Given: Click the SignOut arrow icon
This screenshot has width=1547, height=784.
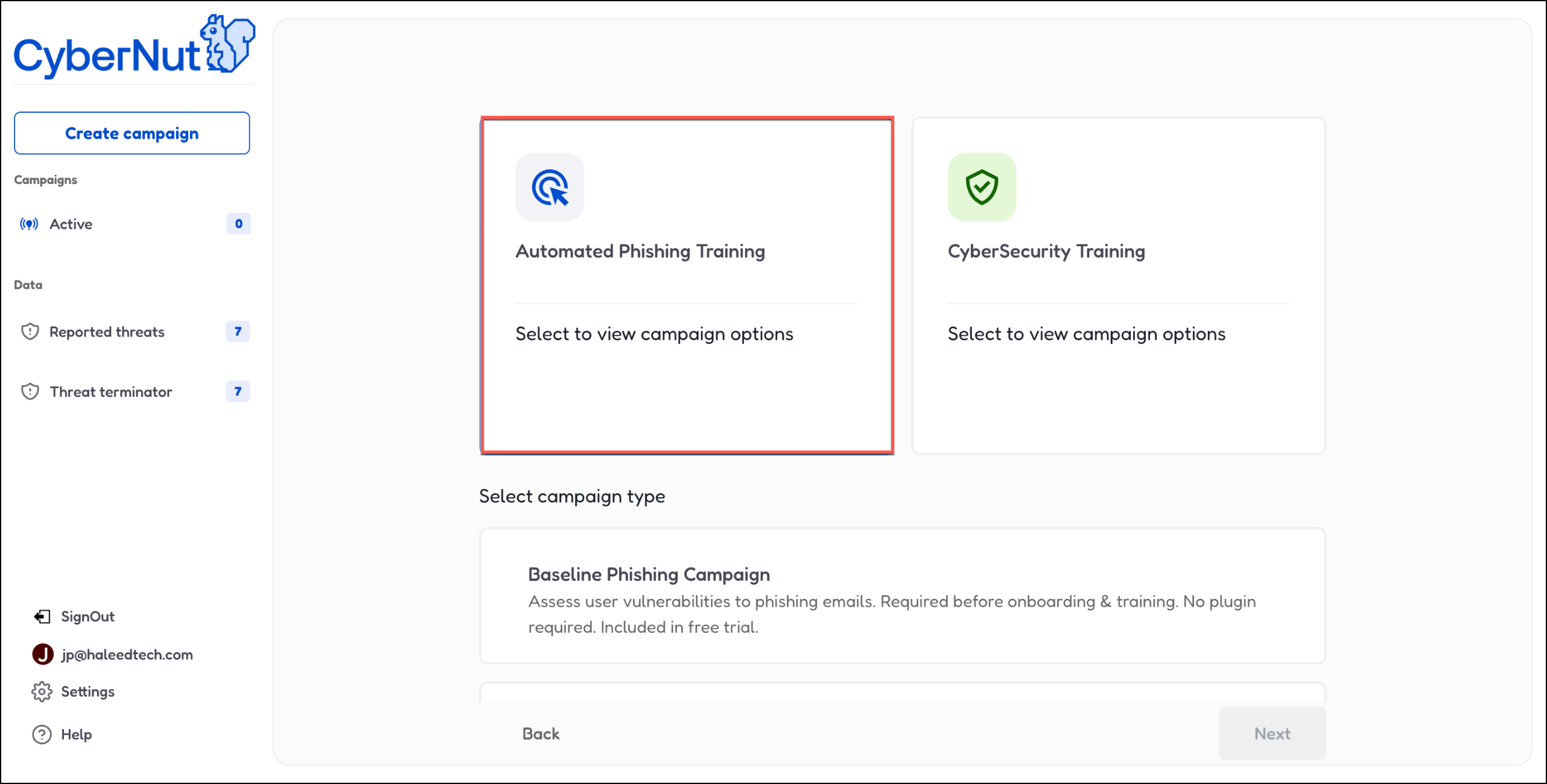Looking at the screenshot, I should pos(42,616).
